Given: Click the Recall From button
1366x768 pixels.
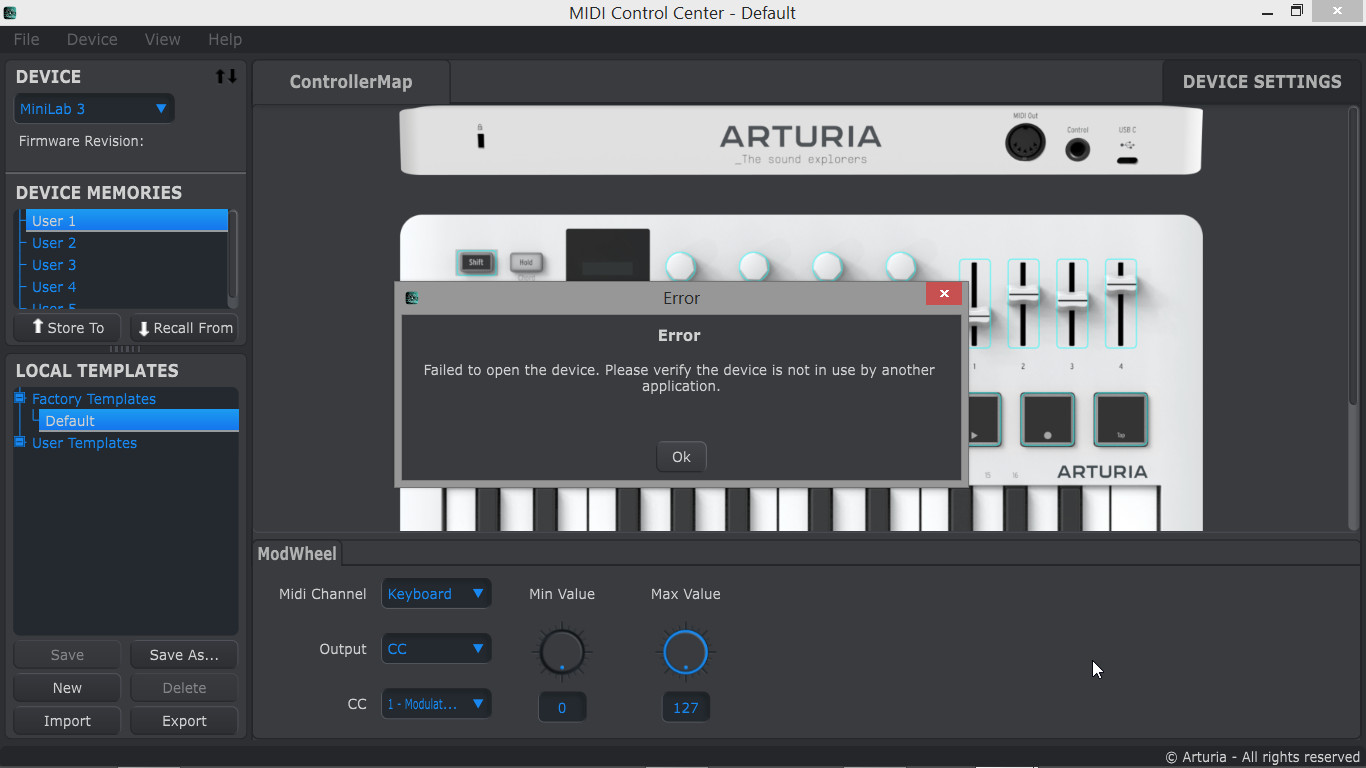Looking at the screenshot, I should (184, 328).
